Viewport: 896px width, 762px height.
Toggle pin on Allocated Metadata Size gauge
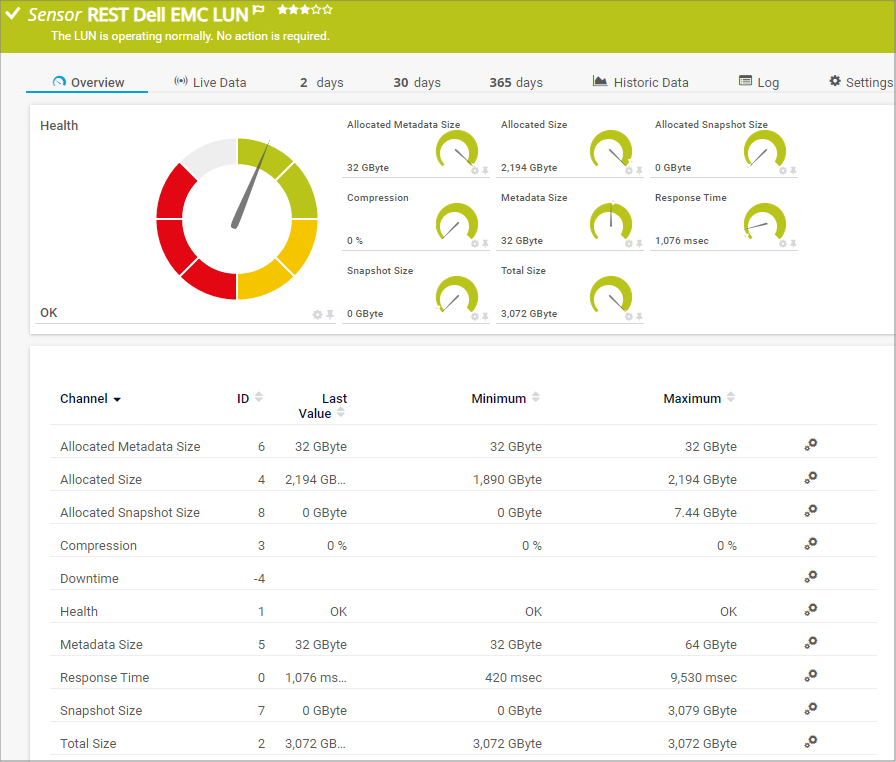[x=485, y=170]
